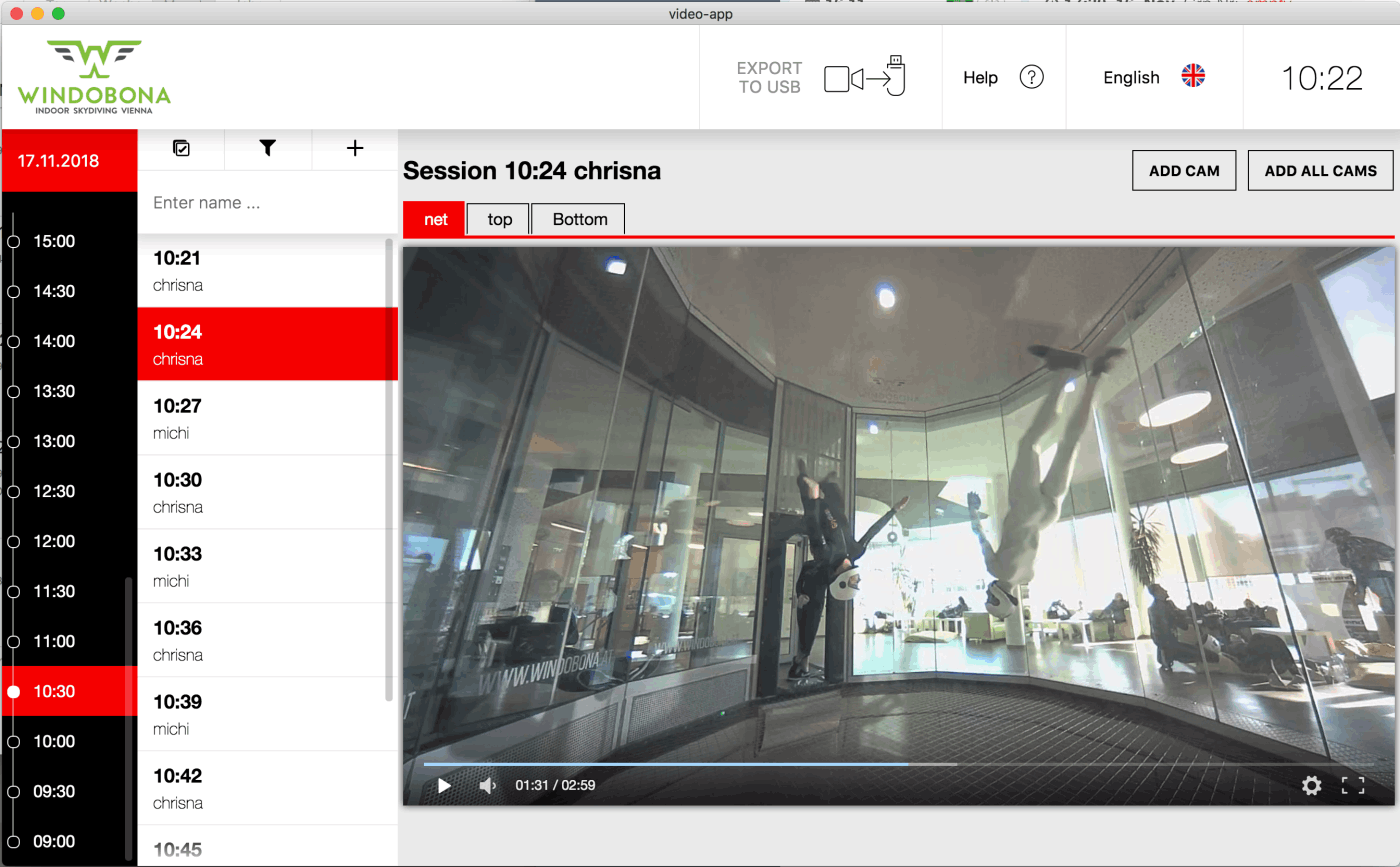Click the ADD ALL CAMS button
The image size is (1400, 867).
(x=1321, y=171)
